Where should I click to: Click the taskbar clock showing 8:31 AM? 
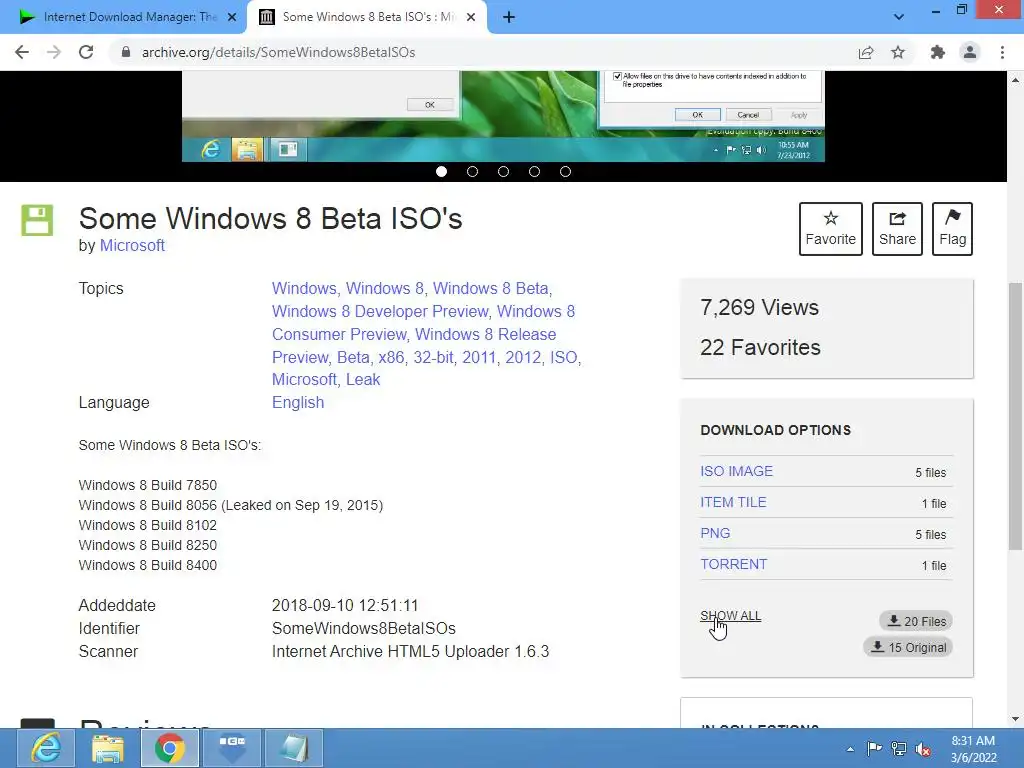point(973,749)
